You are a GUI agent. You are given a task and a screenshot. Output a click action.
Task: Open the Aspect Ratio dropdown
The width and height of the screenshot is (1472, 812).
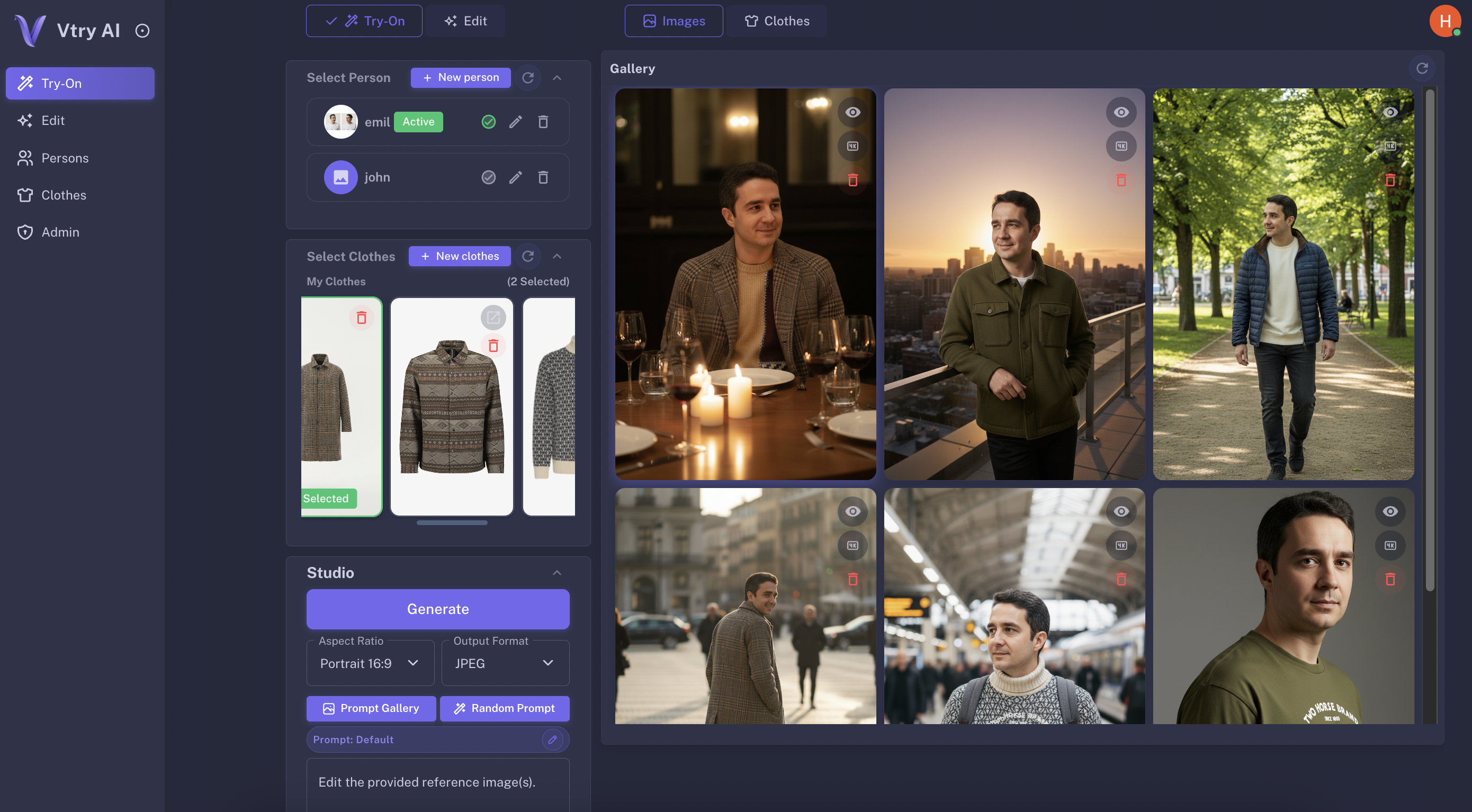click(370, 663)
